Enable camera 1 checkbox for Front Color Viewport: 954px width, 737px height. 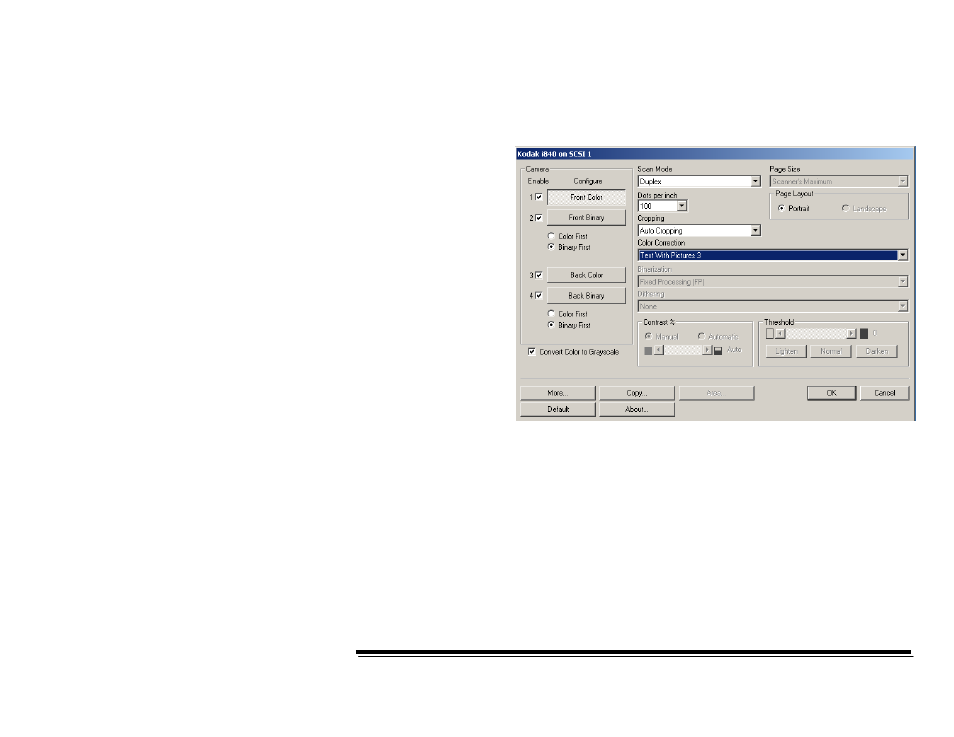[x=538, y=197]
